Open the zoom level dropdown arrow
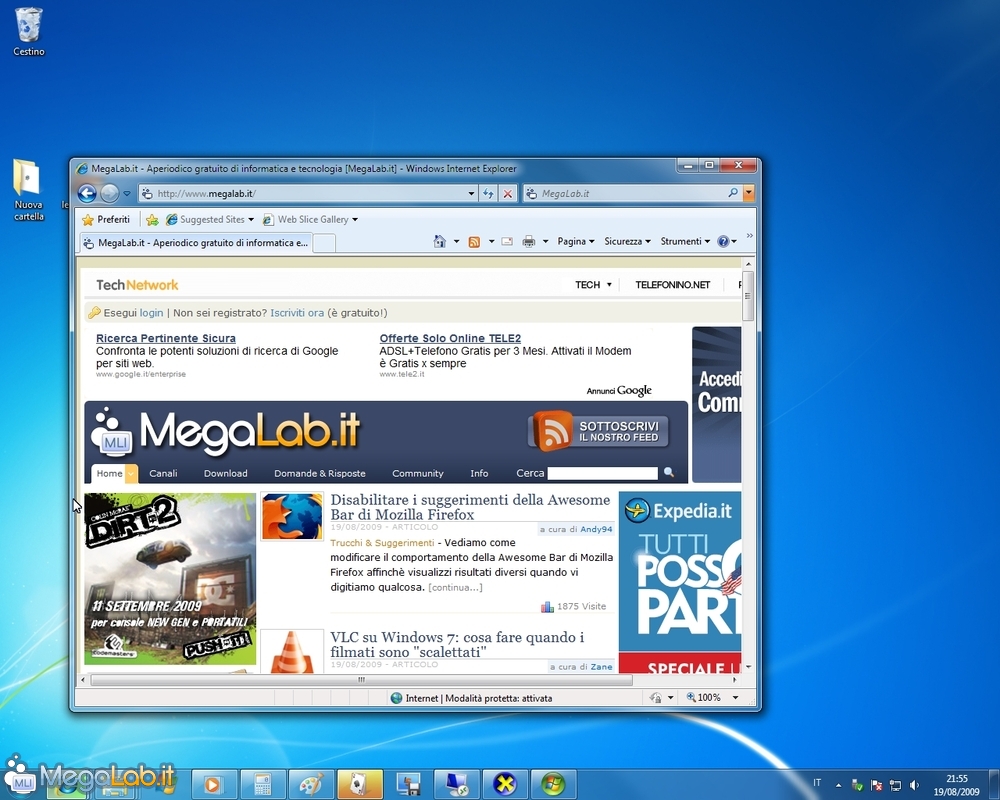 pos(735,698)
